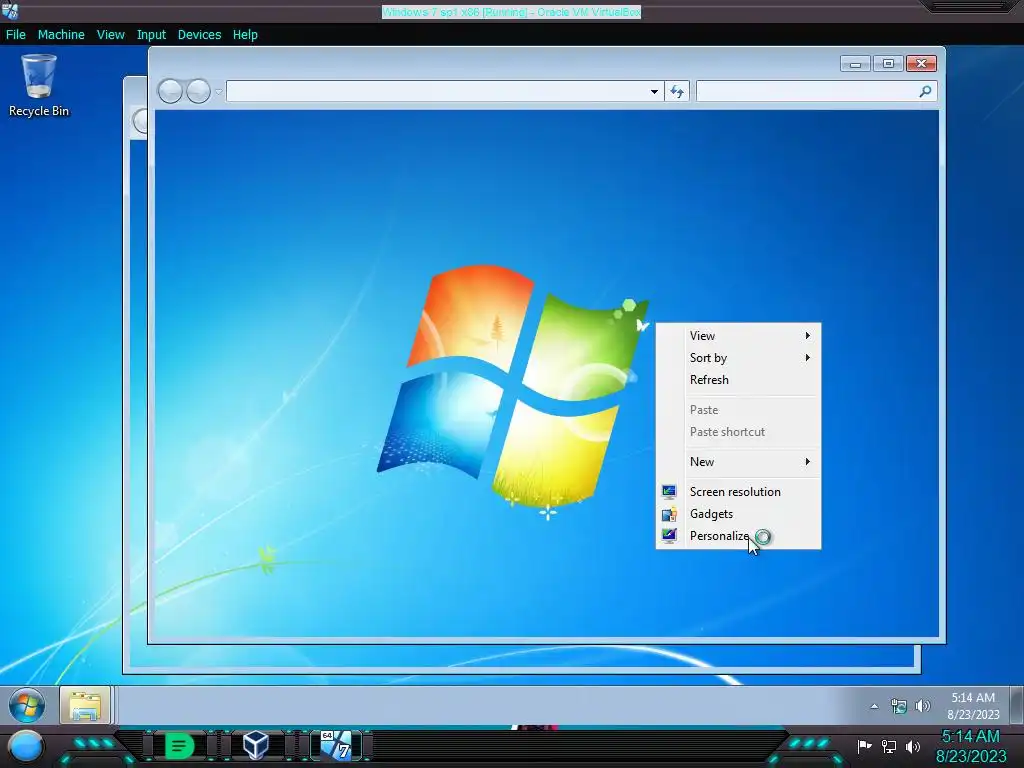The height and width of the screenshot is (768, 1024).
Task: Click the guest network tray icon
Action: pyautogui.click(x=899, y=706)
